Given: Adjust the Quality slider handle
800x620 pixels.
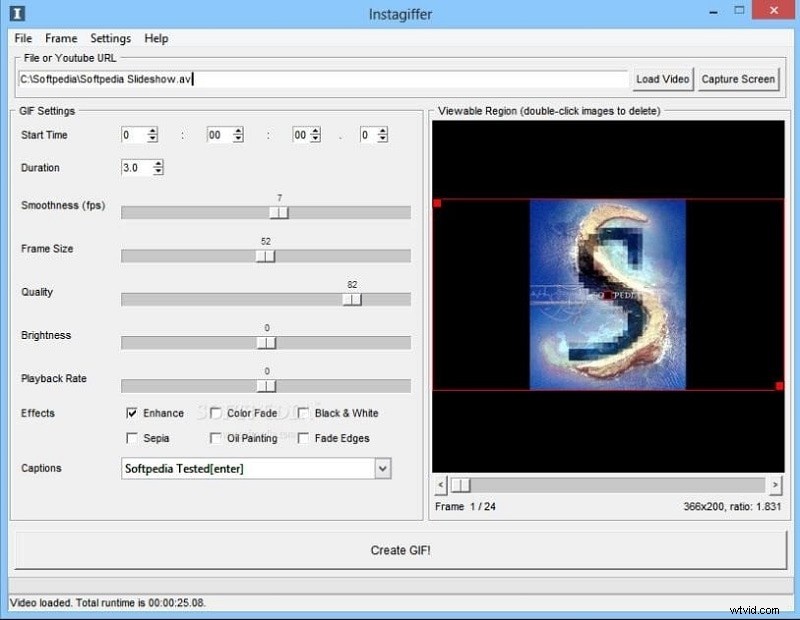Looking at the screenshot, I should pyautogui.click(x=352, y=298).
